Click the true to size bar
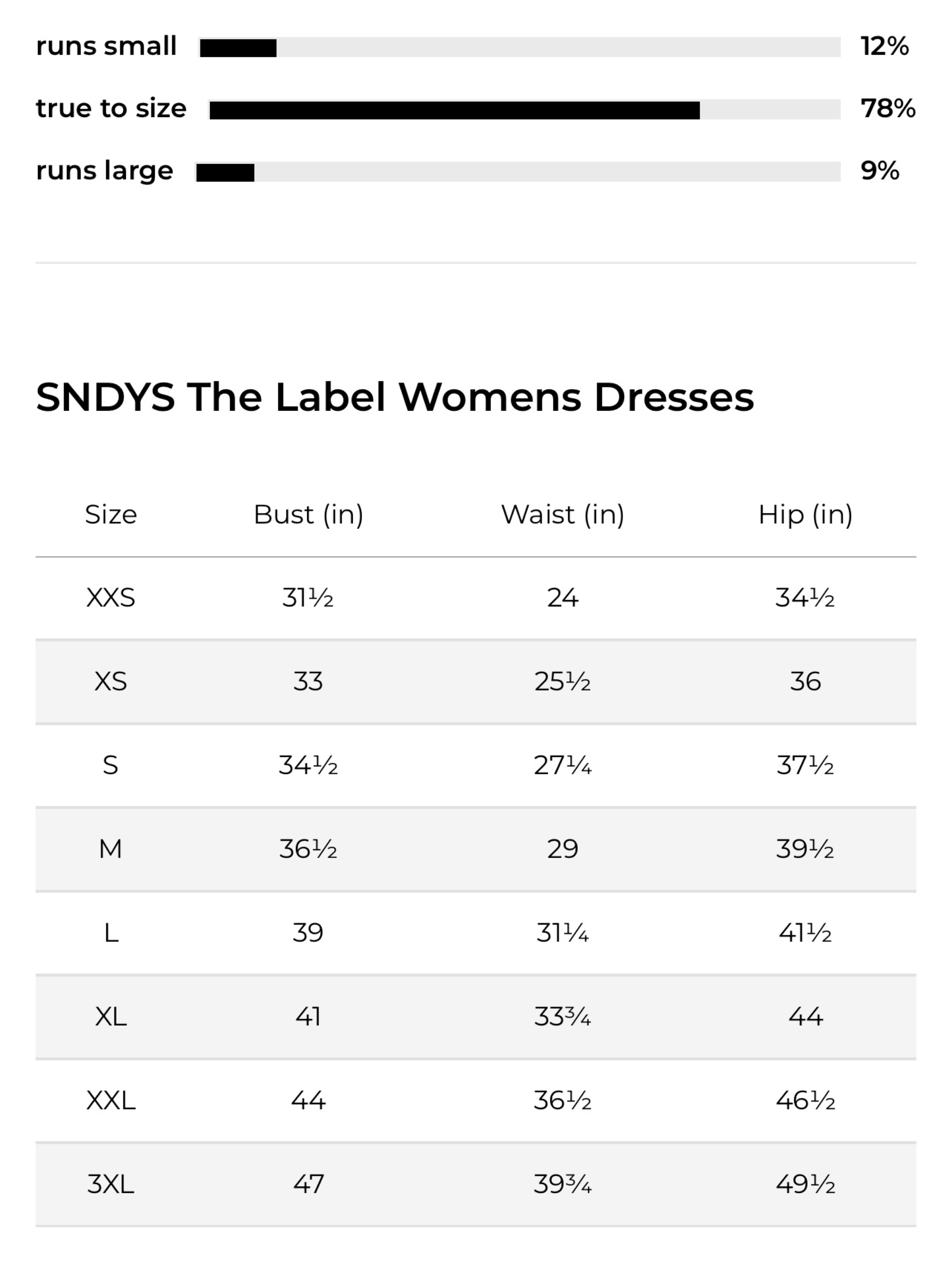This screenshot has height=1274, width=952. coord(524,109)
